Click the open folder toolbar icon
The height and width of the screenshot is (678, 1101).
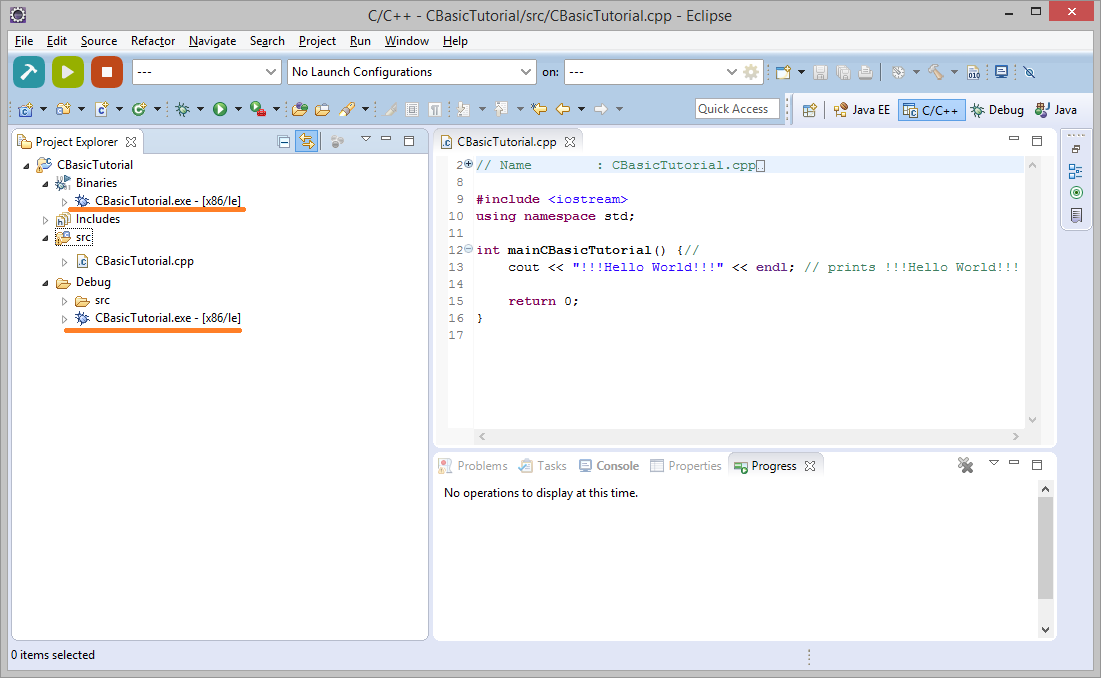(x=322, y=109)
